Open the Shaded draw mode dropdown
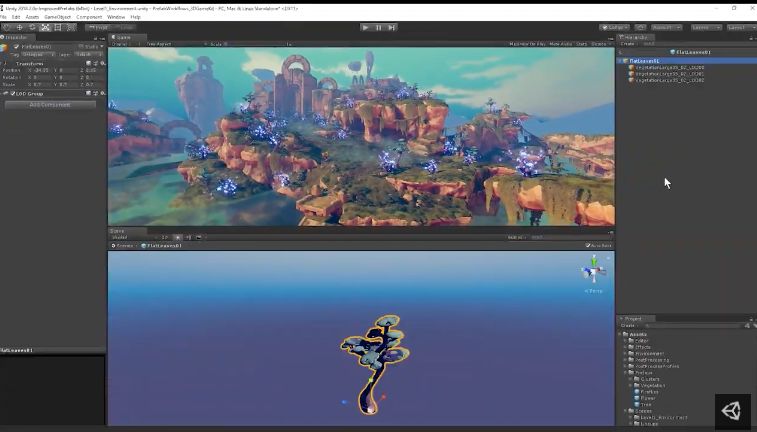Screen dimensions: 757x432 134,237
